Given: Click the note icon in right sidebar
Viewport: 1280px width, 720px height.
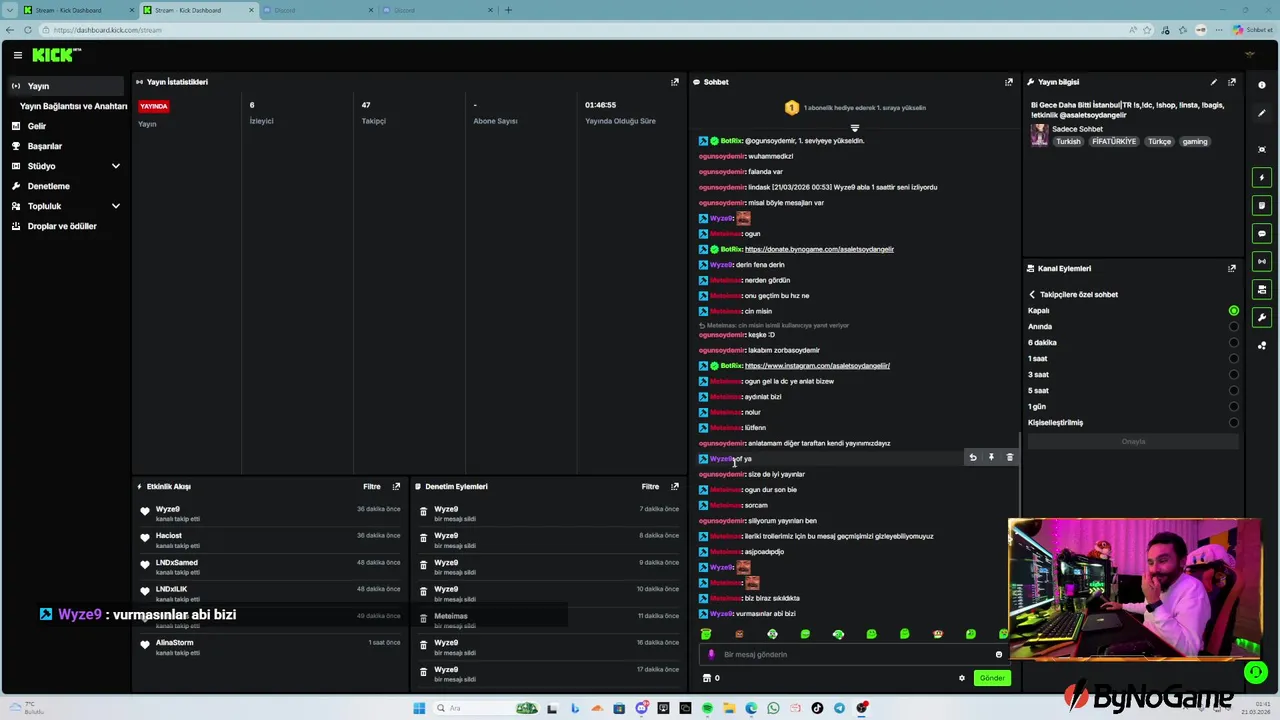Looking at the screenshot, I should pos(1262,205).
